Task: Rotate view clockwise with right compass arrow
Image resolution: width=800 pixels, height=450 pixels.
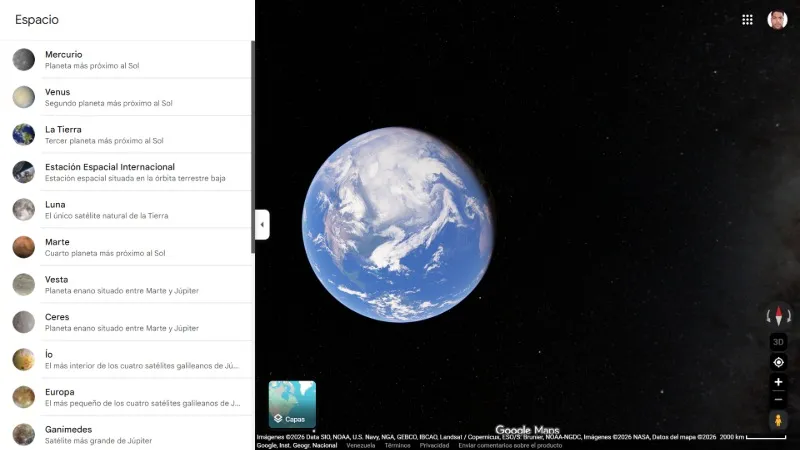Action: pos(789,316)
